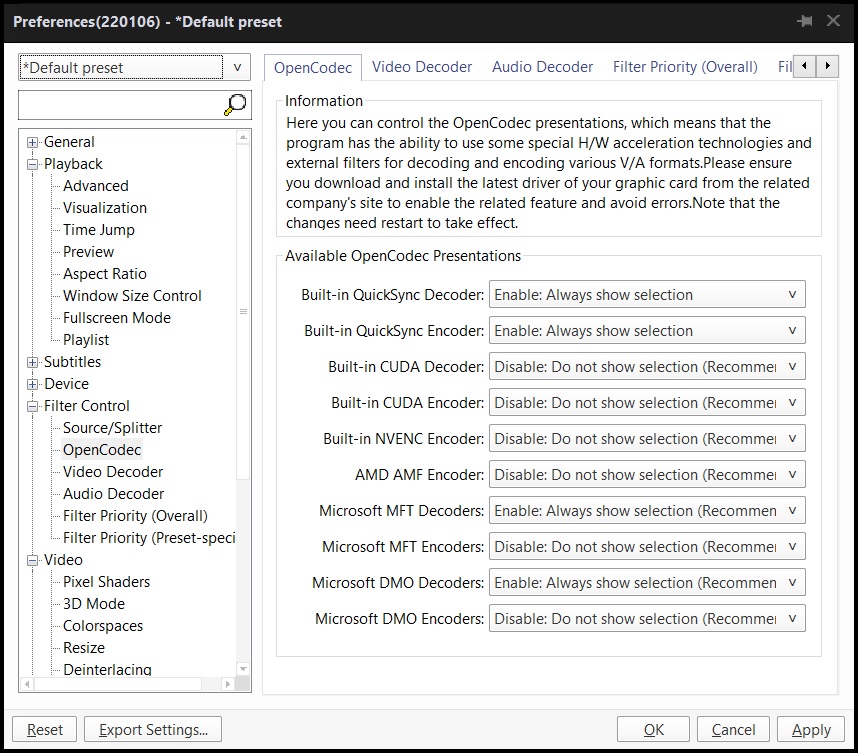
Task: Open the Default preset dropdown
Action: coord(135,68)
